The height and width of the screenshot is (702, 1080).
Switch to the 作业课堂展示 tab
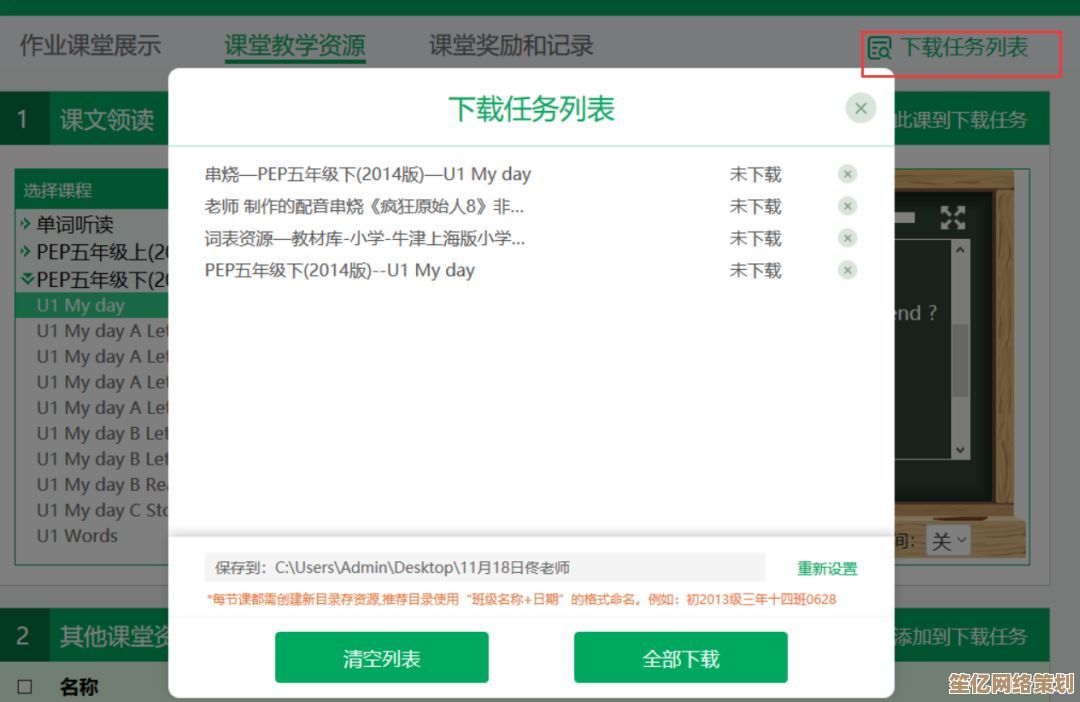tap(90, 45)
